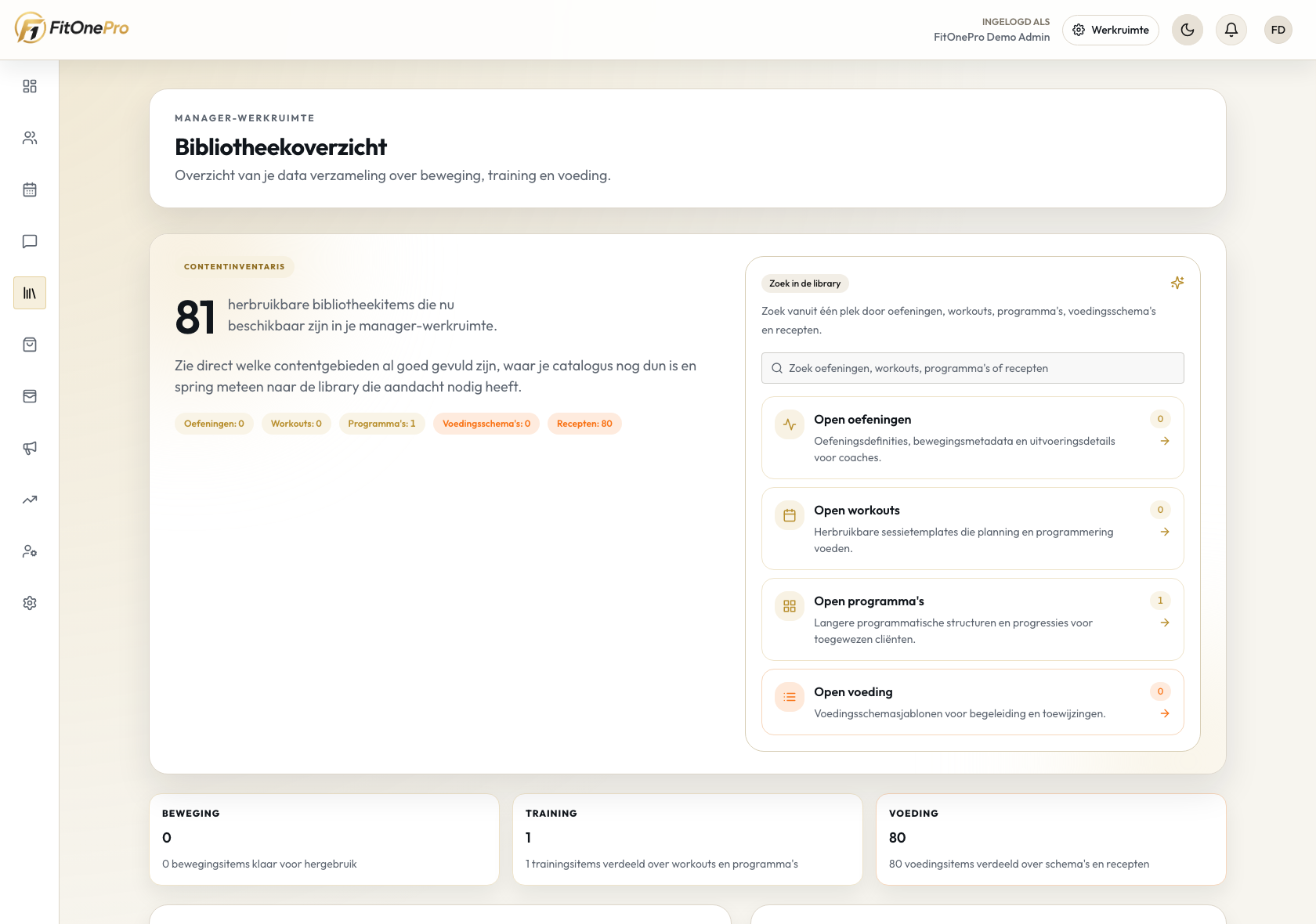Open the Open programma's card
Screen dimensions: 1316x924
(x=973, y=619)
